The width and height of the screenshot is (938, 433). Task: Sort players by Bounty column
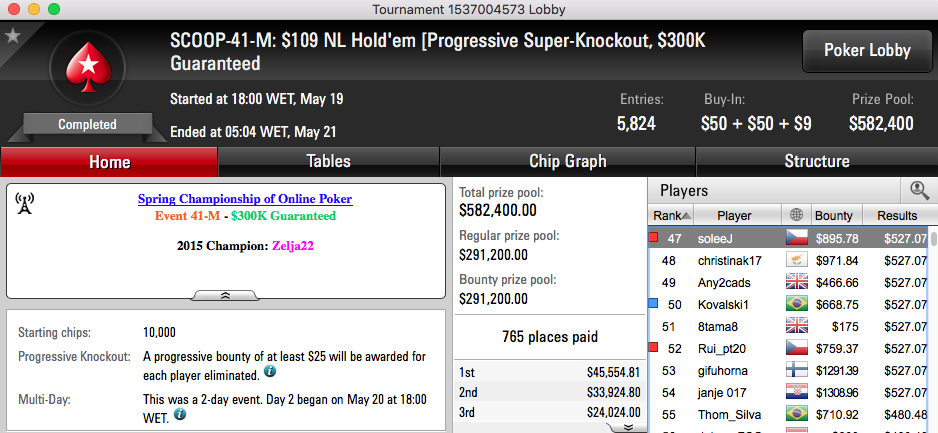[x=837, y=216]
